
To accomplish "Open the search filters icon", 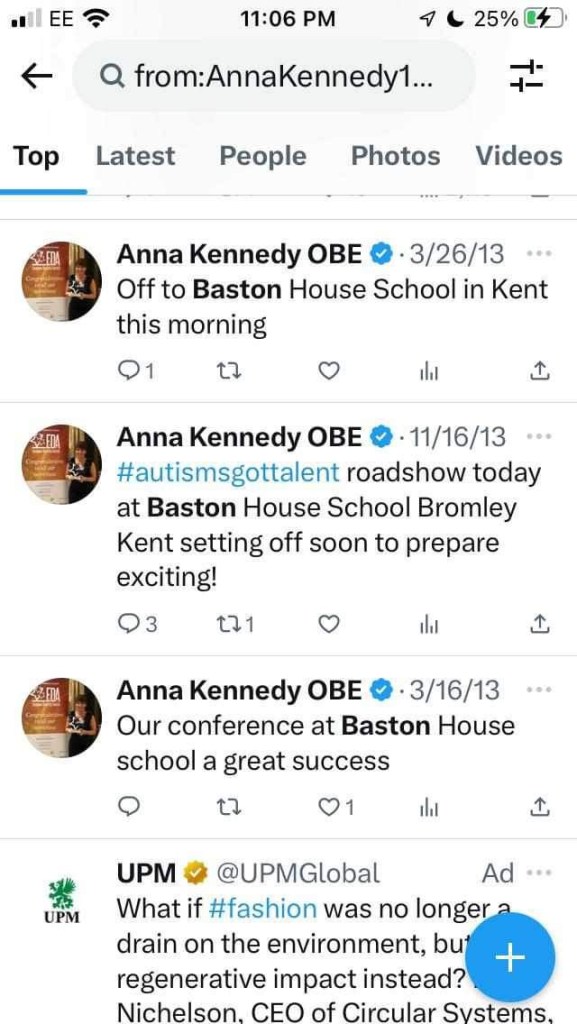I will click(528, 75).
